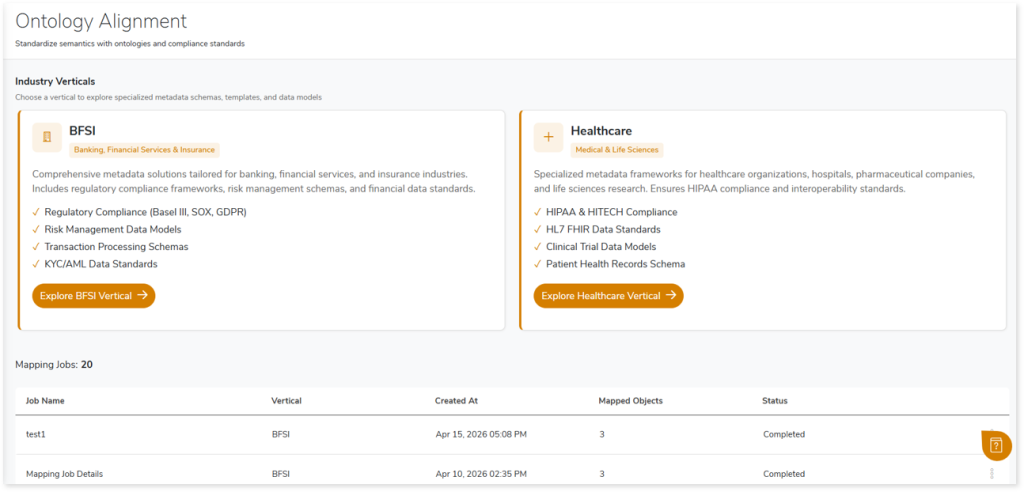
Task: Open the Mapping Job Details job name
Action: pyautogui.click(x=64, y=474)
